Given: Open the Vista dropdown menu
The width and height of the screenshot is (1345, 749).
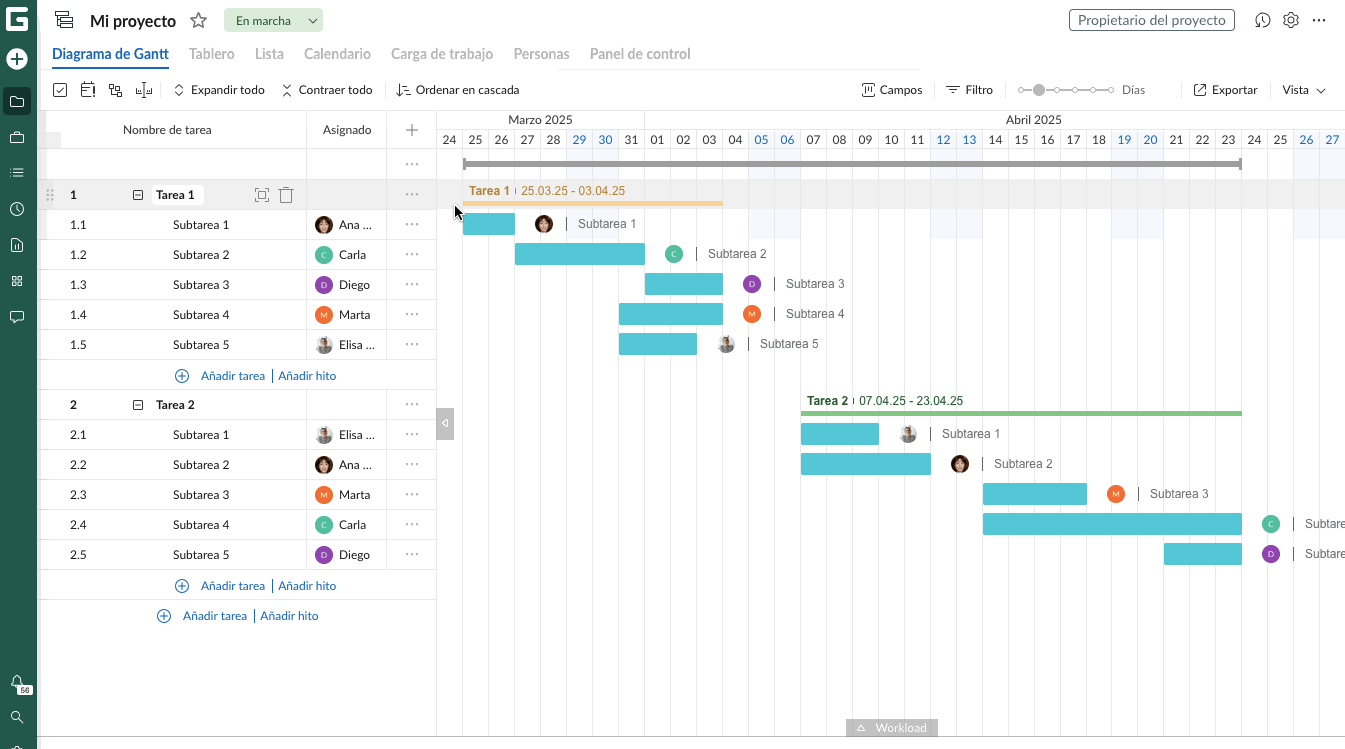Looking at the screenshot, I should [1303, 90].
